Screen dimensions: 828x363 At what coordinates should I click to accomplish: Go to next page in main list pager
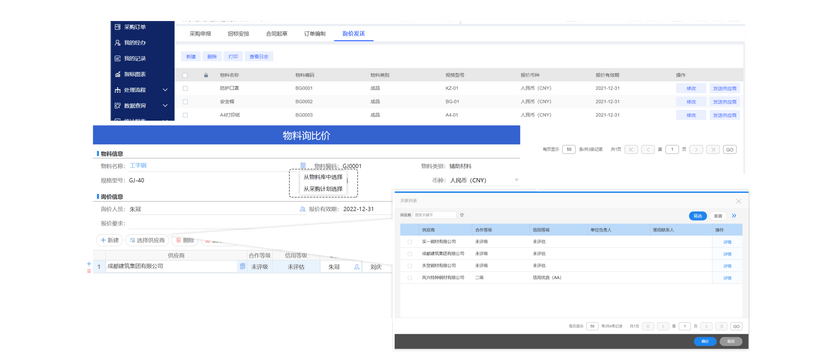point(697,150)
